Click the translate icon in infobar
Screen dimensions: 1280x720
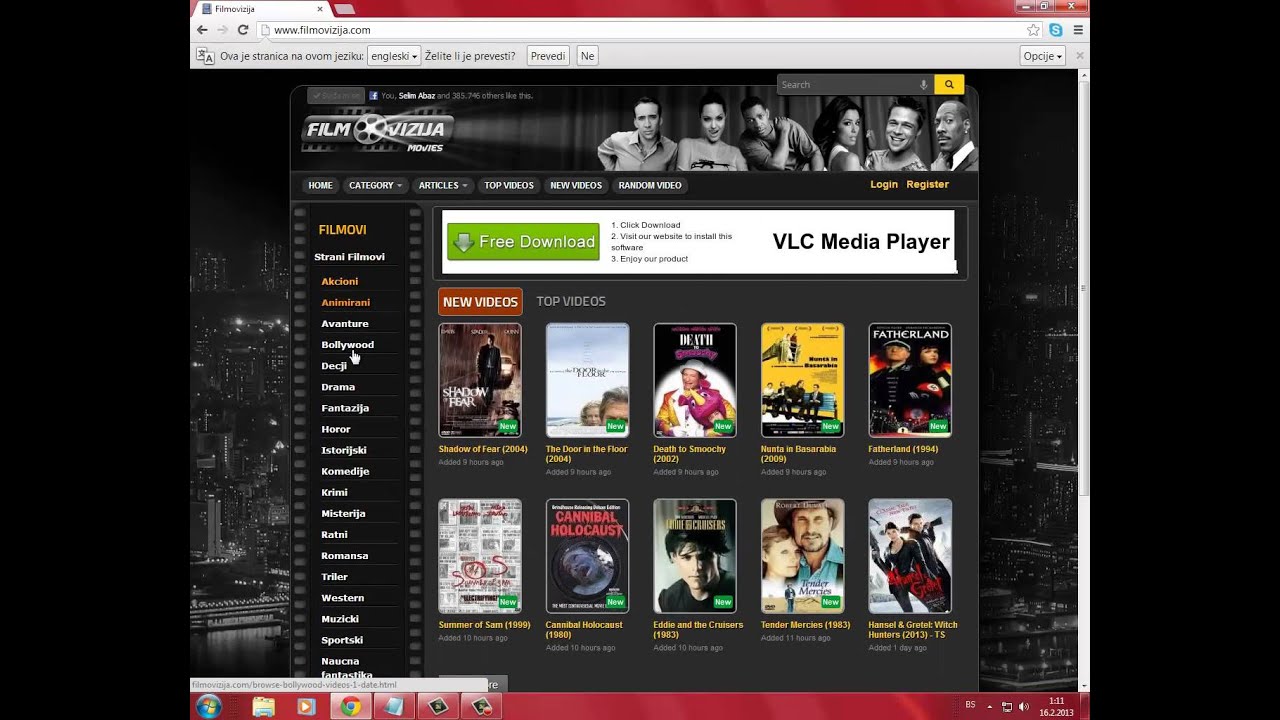click(205, 56)
